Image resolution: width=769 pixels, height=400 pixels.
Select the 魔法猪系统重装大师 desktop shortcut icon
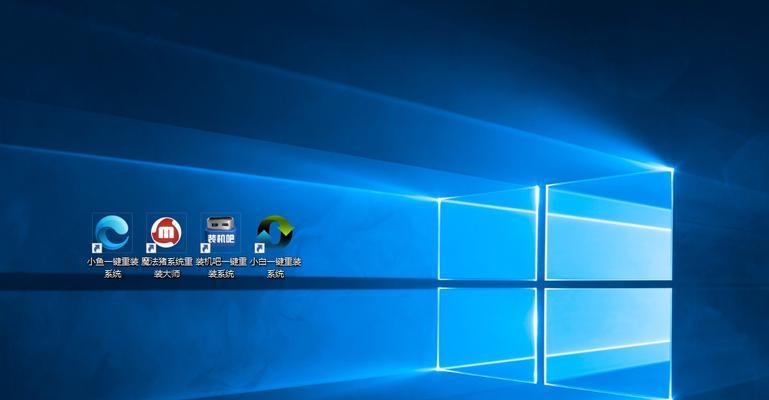tap(166, 232)
